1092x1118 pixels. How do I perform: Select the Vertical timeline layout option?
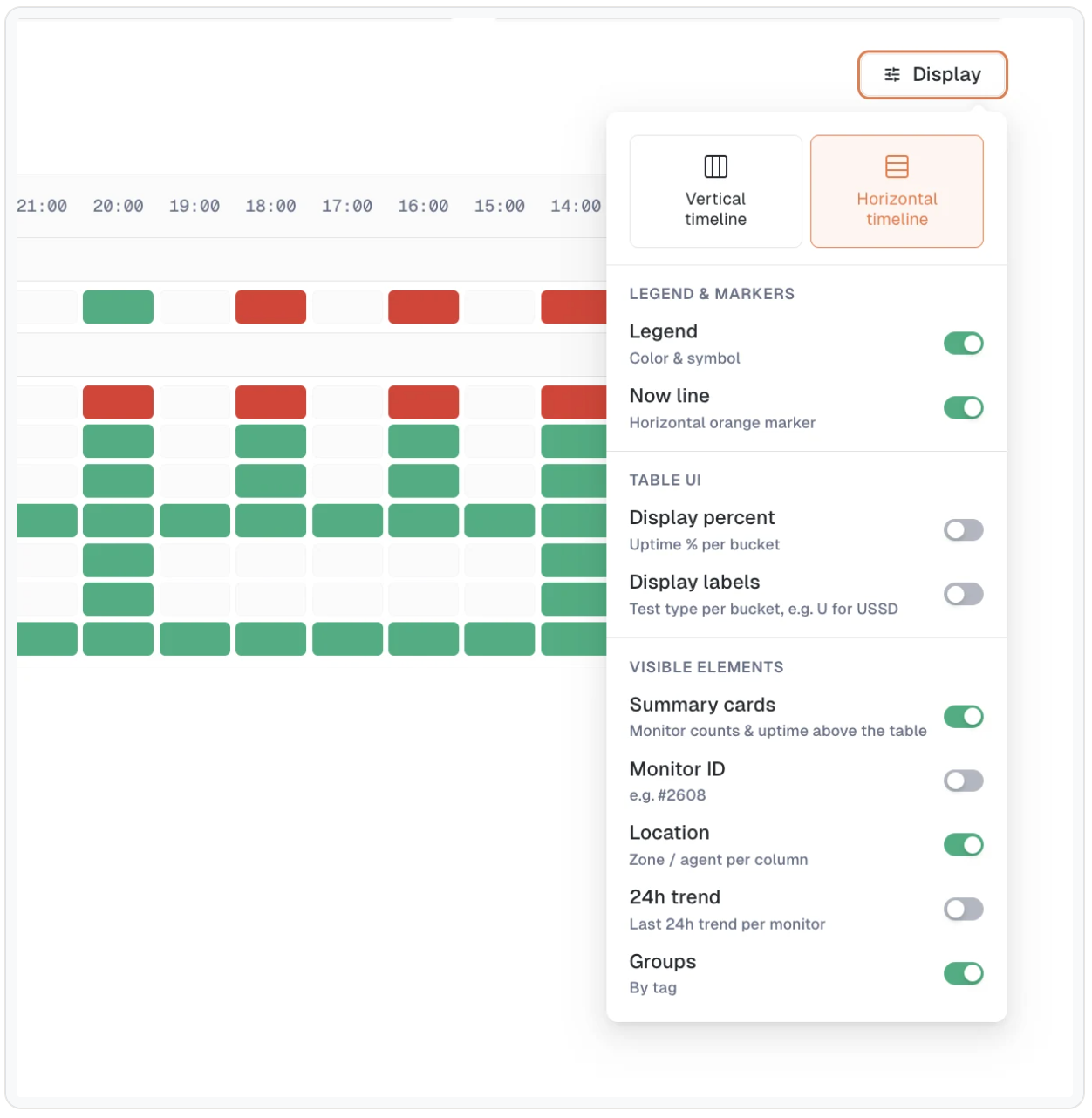tap(715, 191)
